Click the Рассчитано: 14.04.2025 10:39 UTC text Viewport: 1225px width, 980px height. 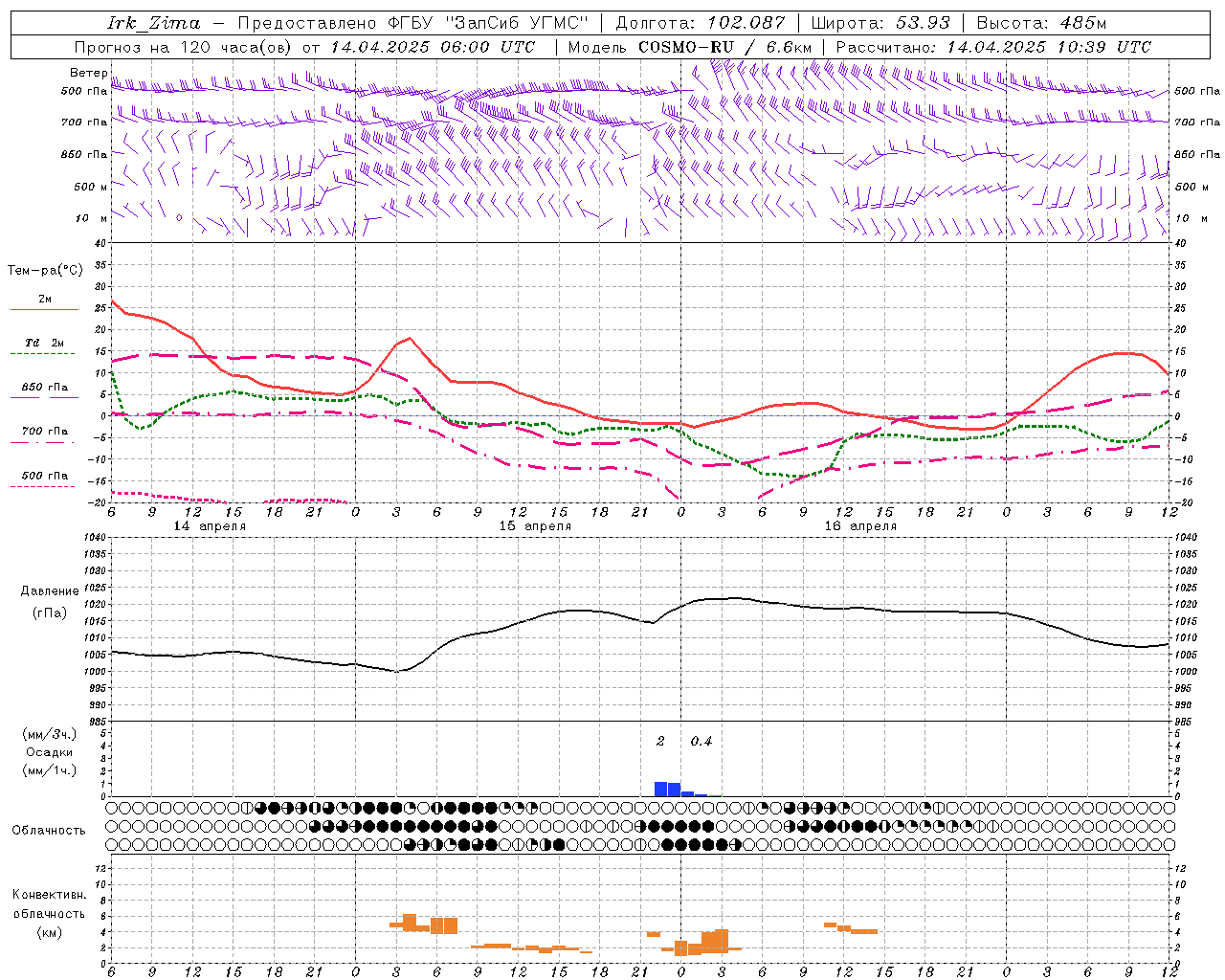click(x=993, y=47)
